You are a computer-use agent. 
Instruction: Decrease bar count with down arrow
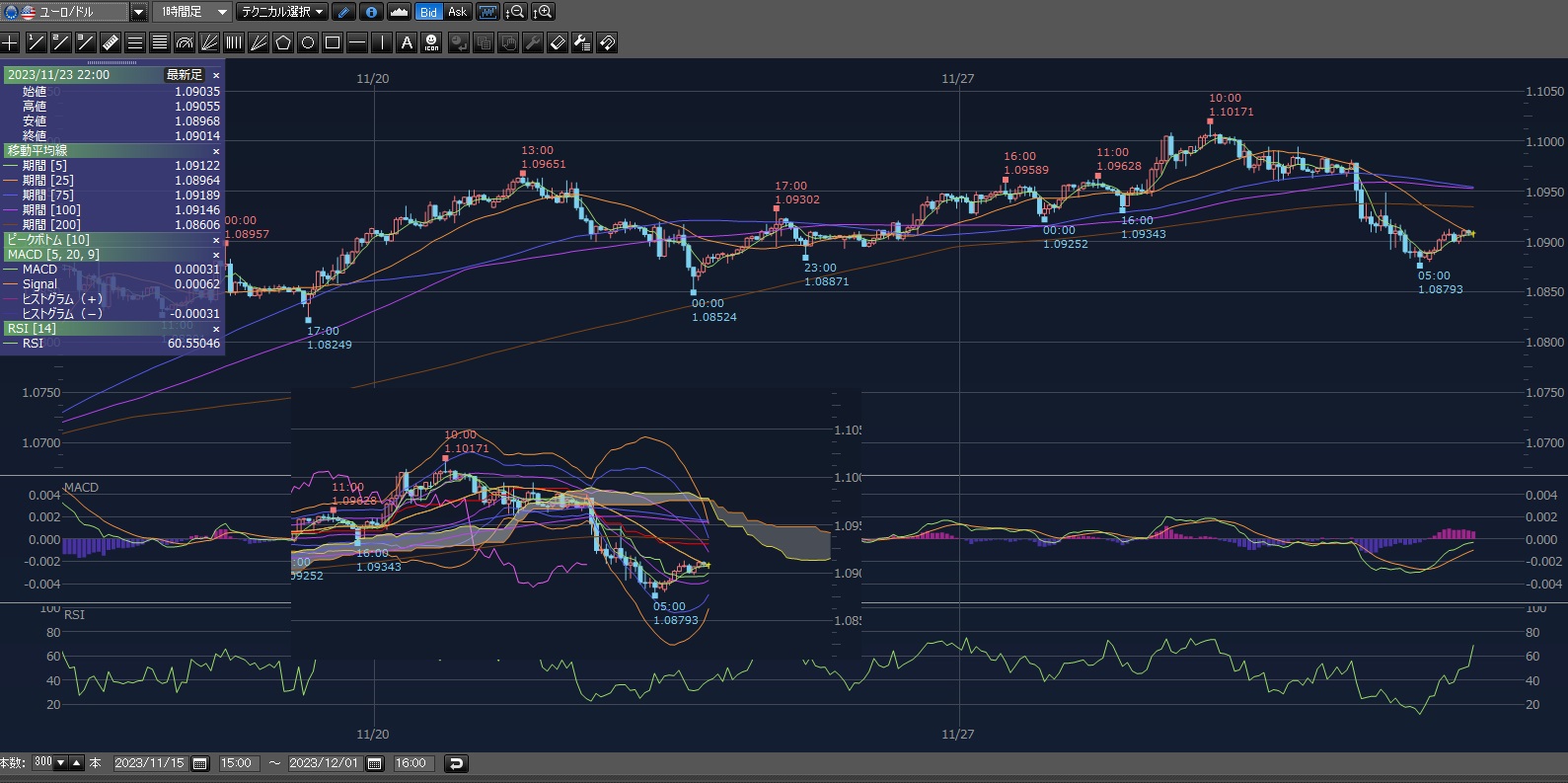click(61, 763)
